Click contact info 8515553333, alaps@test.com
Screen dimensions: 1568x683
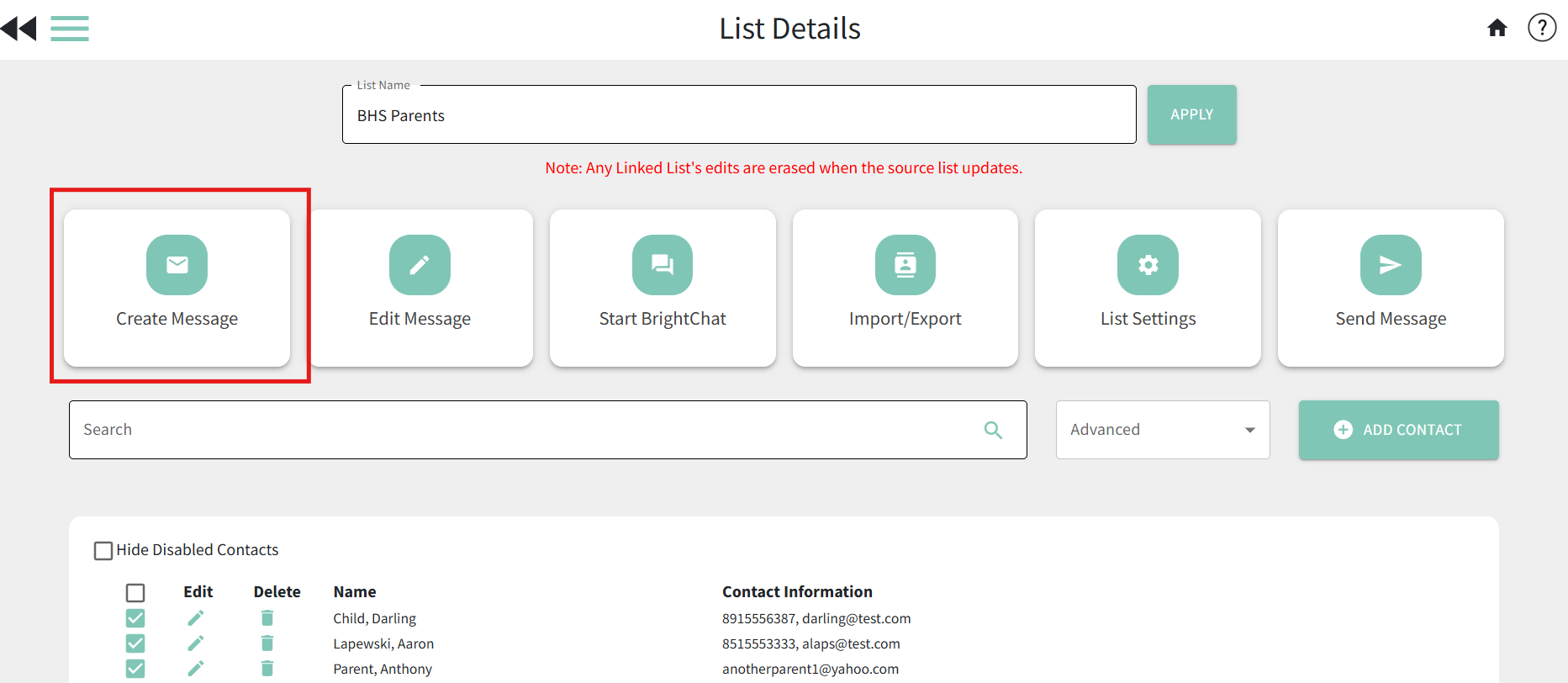[810, 643]
